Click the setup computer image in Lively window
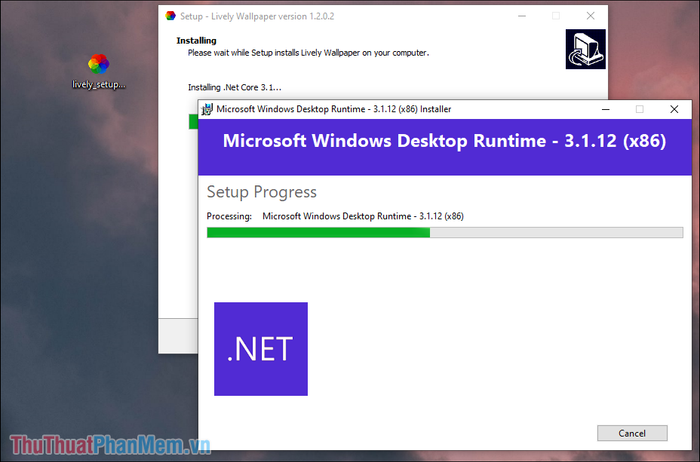Screen dimensions: 700x462 click(585, 49)
